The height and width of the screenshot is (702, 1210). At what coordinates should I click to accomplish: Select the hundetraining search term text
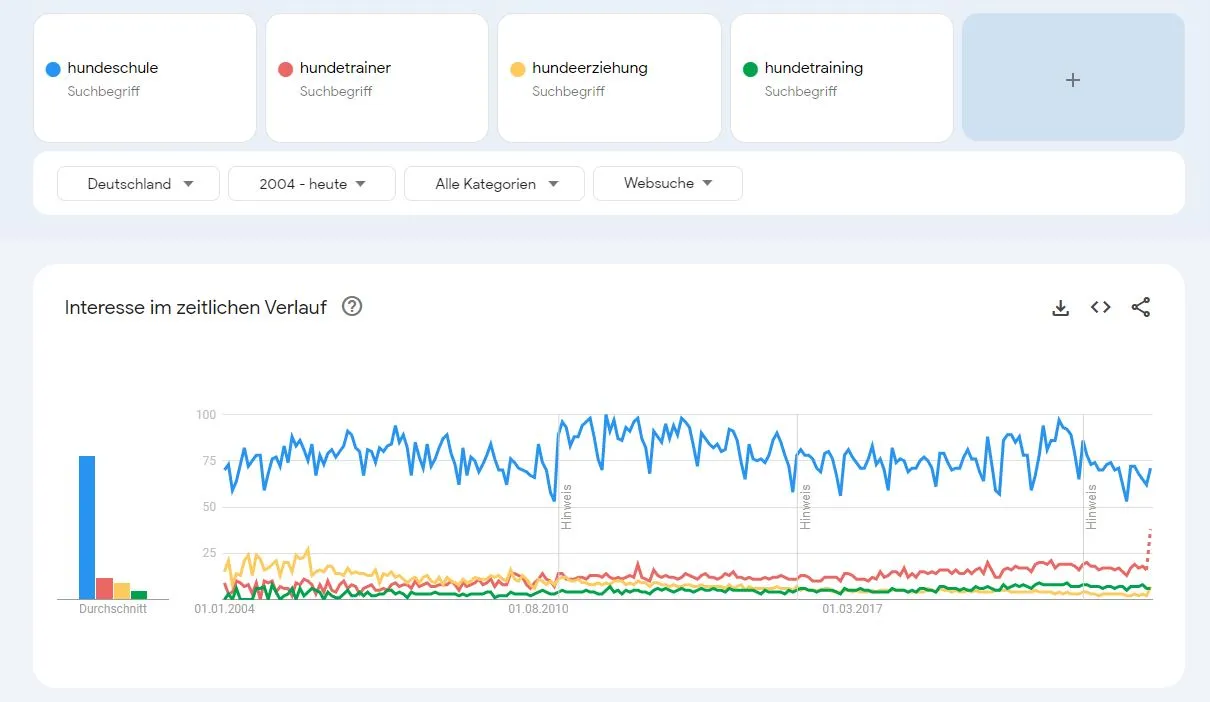[813, 68]
